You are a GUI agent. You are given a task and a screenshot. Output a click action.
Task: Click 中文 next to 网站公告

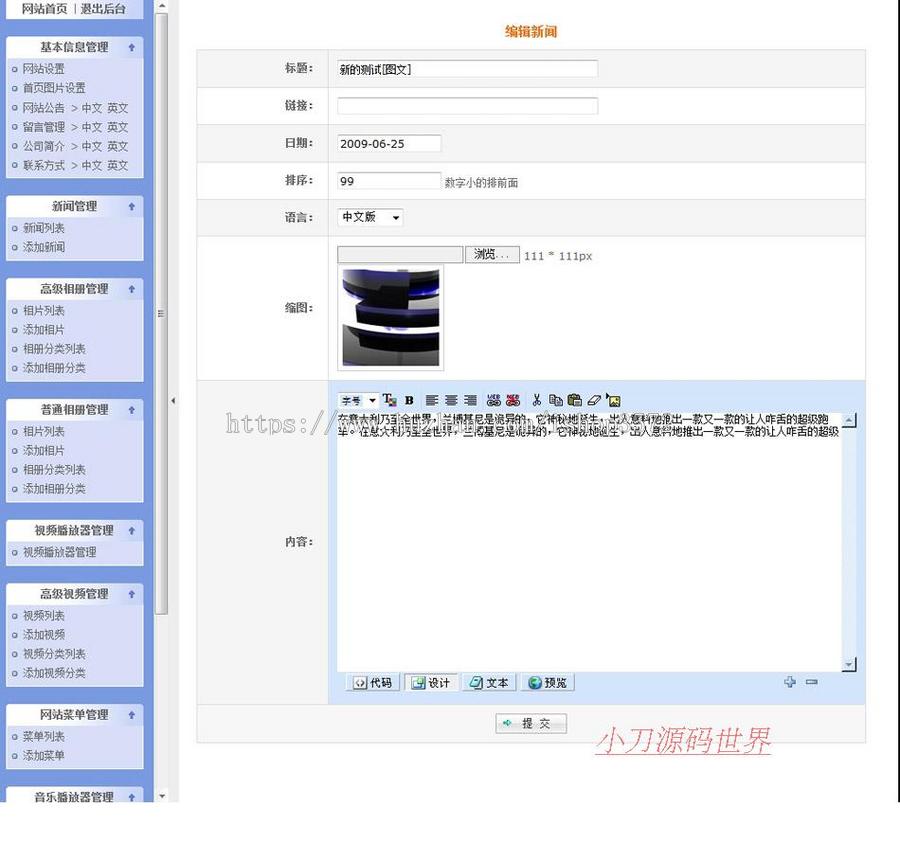[x=92, y=107]
